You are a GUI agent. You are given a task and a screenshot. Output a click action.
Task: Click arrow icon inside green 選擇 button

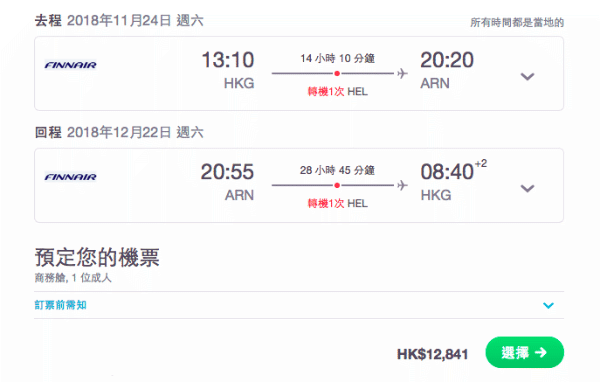541,352
